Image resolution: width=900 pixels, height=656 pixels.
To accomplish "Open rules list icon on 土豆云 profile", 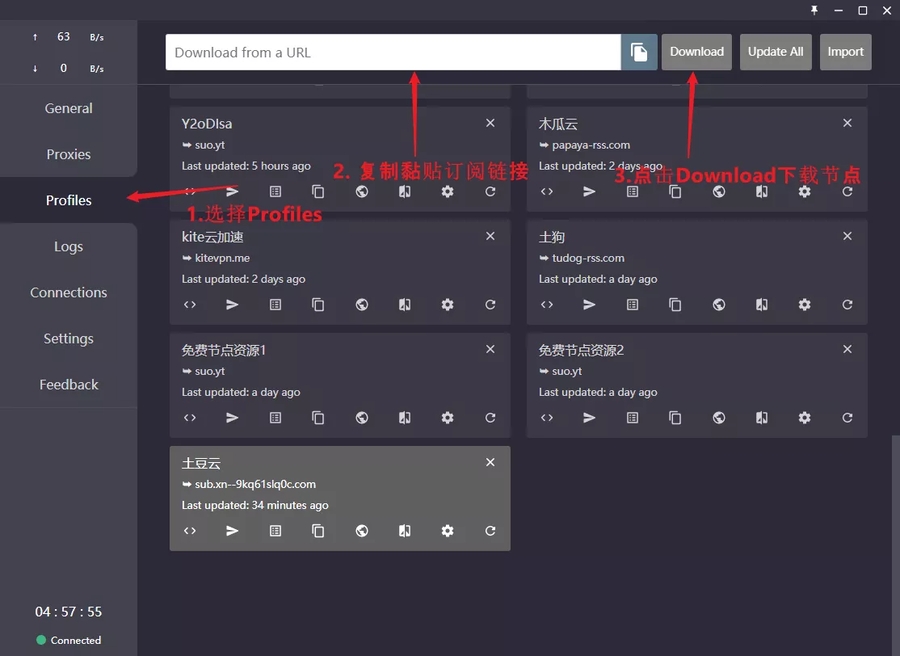I will click(x=275, y=531).
